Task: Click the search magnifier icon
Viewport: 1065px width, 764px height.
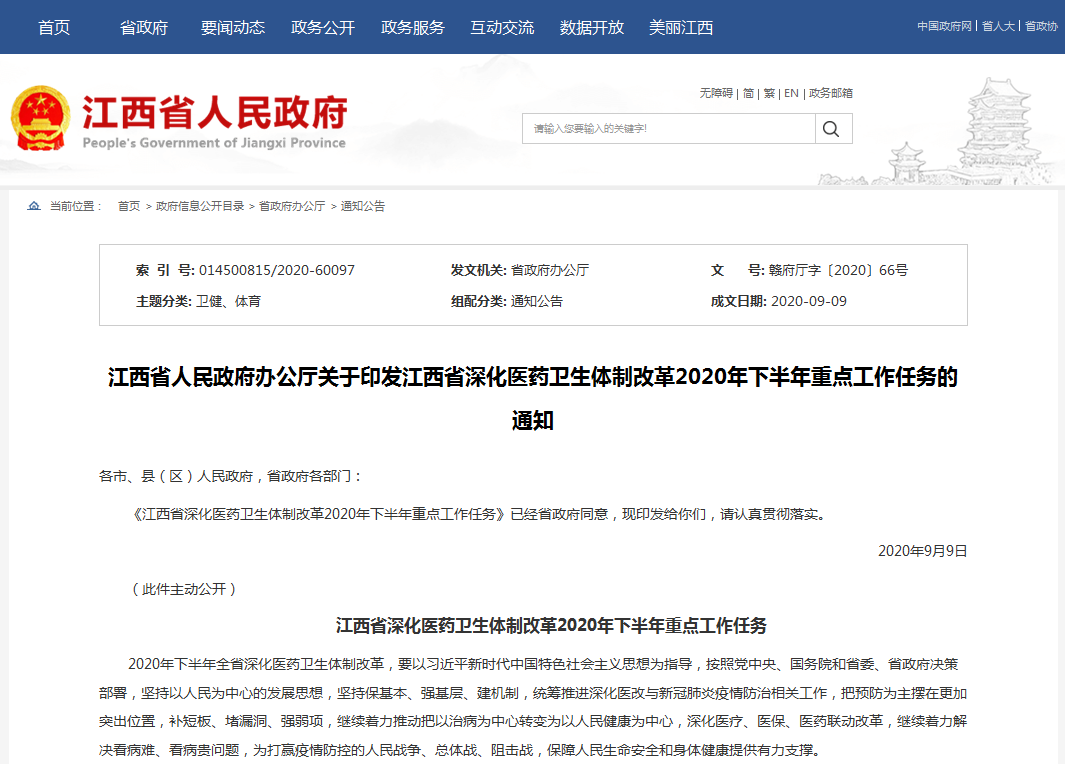Action: (x=831, y=128)
